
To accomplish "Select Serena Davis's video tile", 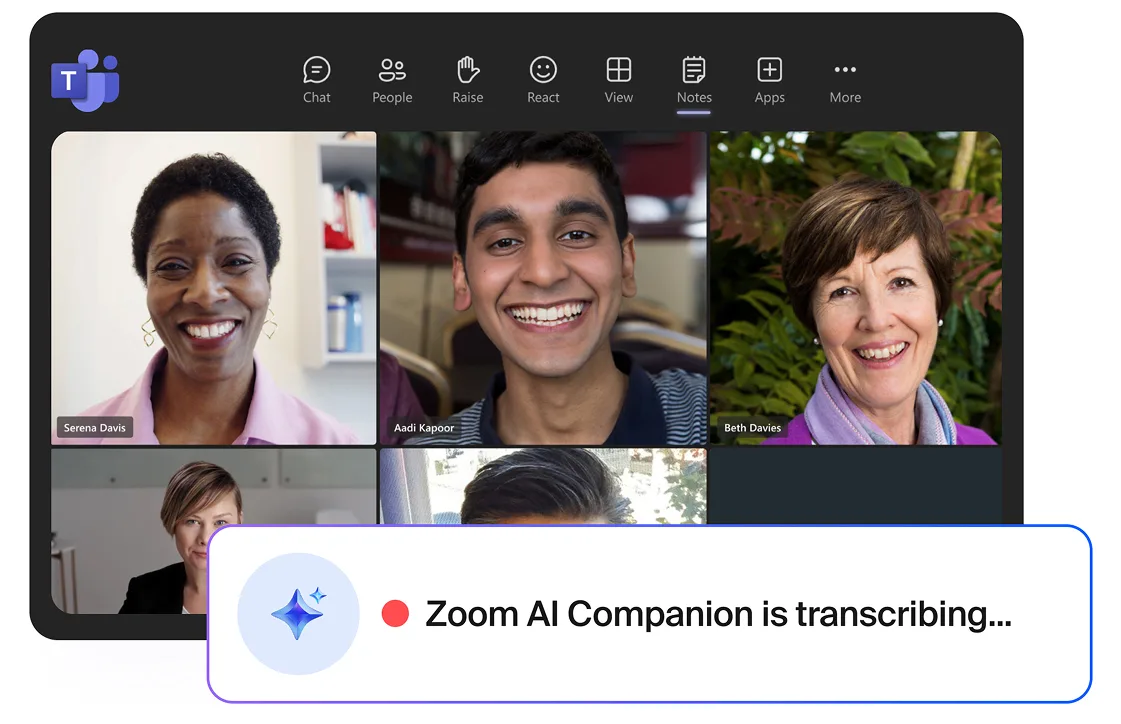I will (x=214, y=287).
